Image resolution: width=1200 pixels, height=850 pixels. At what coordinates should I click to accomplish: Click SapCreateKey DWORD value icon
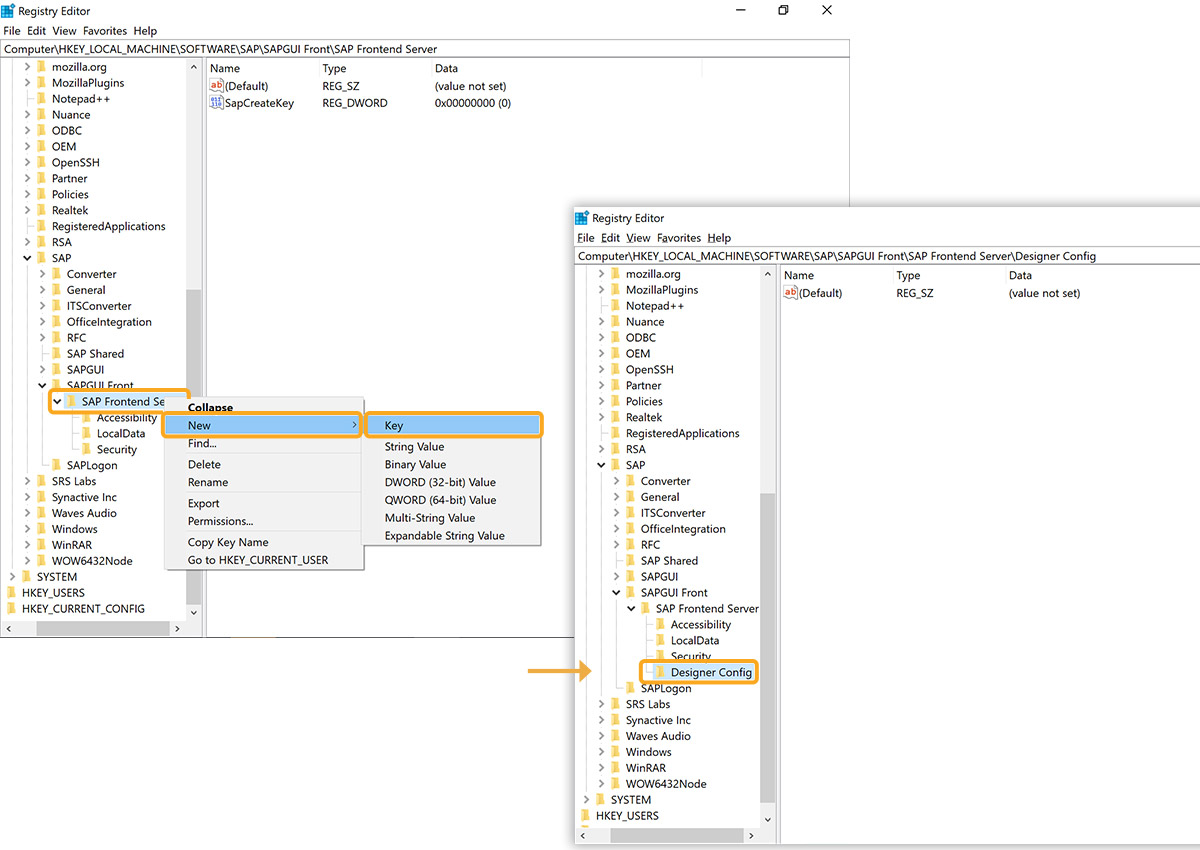pos(217,103)
